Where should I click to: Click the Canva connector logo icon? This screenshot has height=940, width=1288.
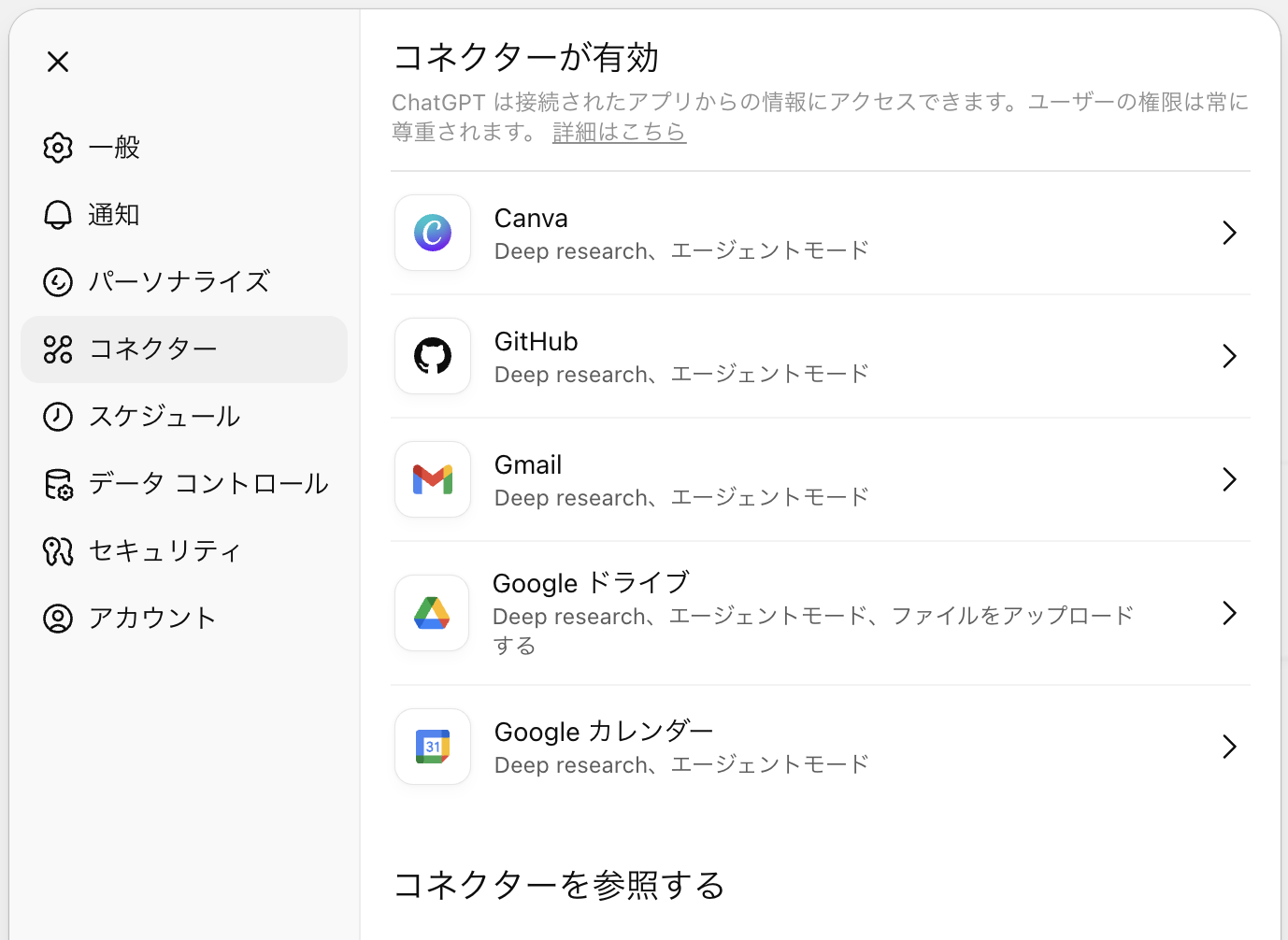coord(433,233)
